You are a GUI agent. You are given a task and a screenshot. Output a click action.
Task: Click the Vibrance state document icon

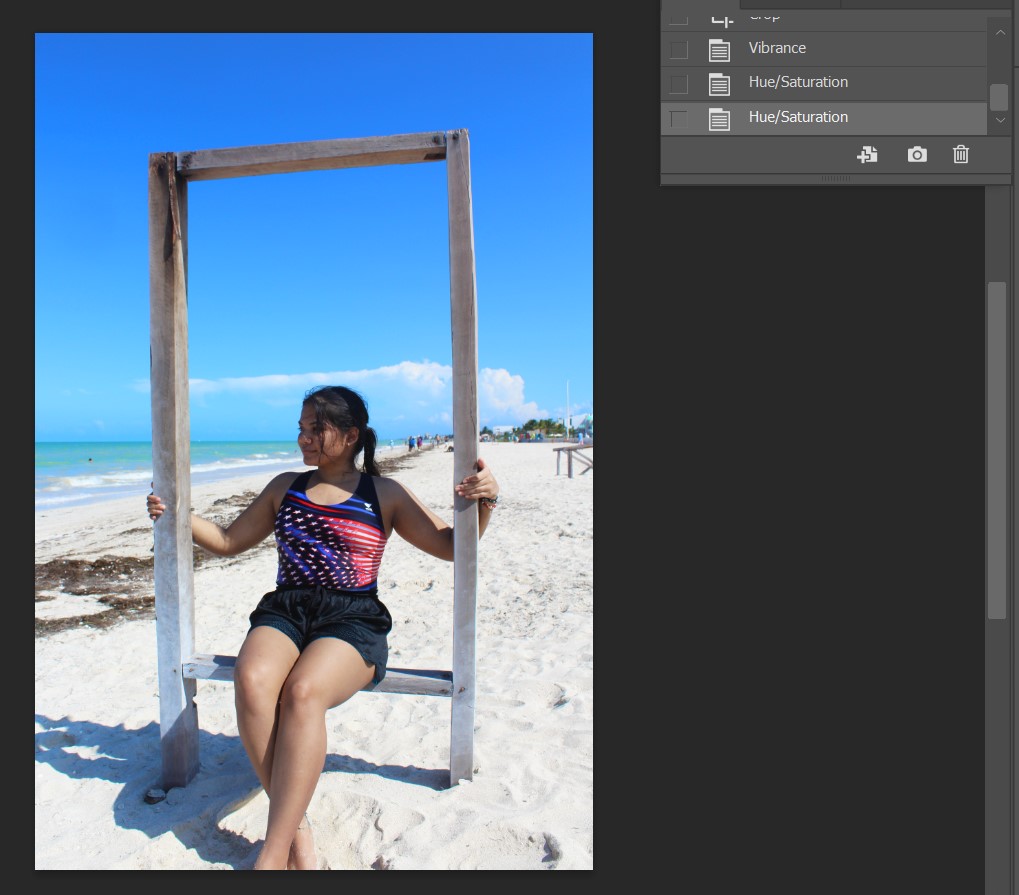tap(719, 49)
